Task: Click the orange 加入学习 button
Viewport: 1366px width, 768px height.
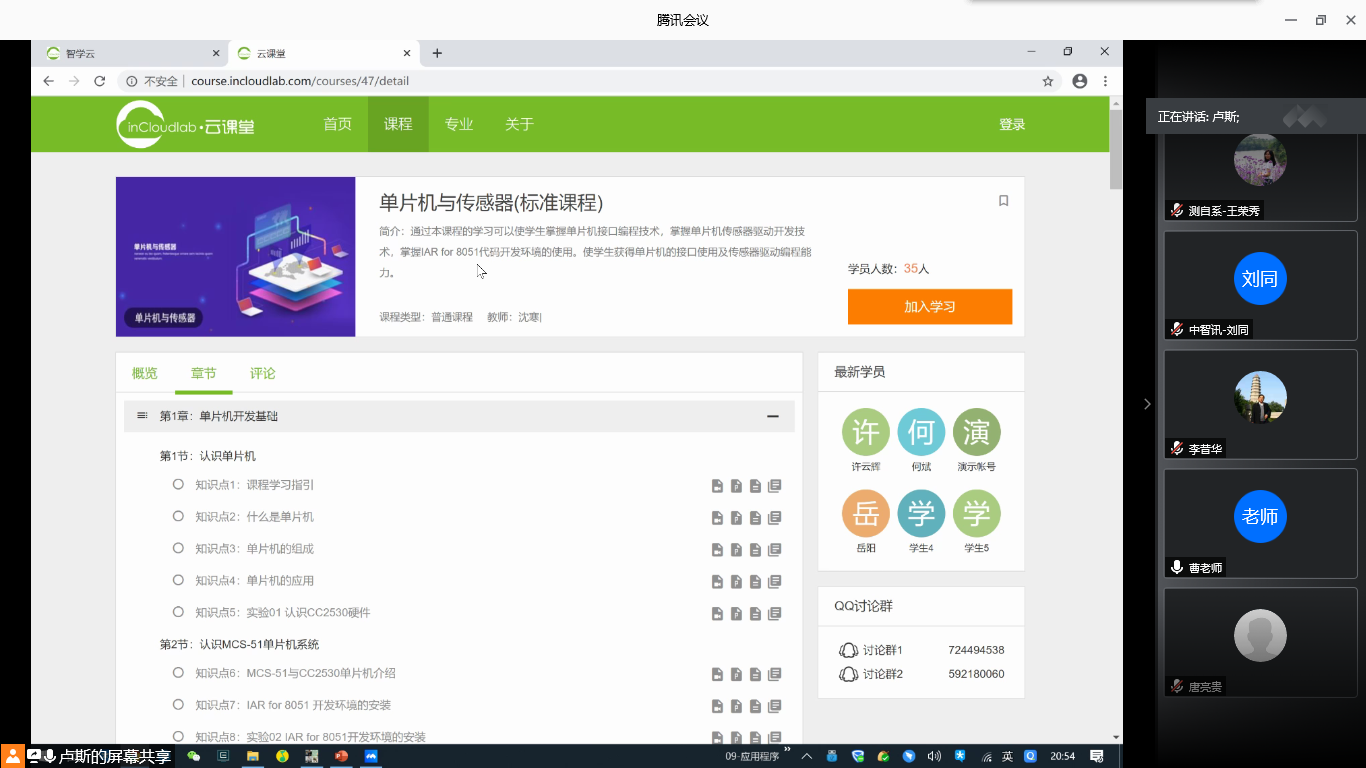Action: [x=929, y=307]
